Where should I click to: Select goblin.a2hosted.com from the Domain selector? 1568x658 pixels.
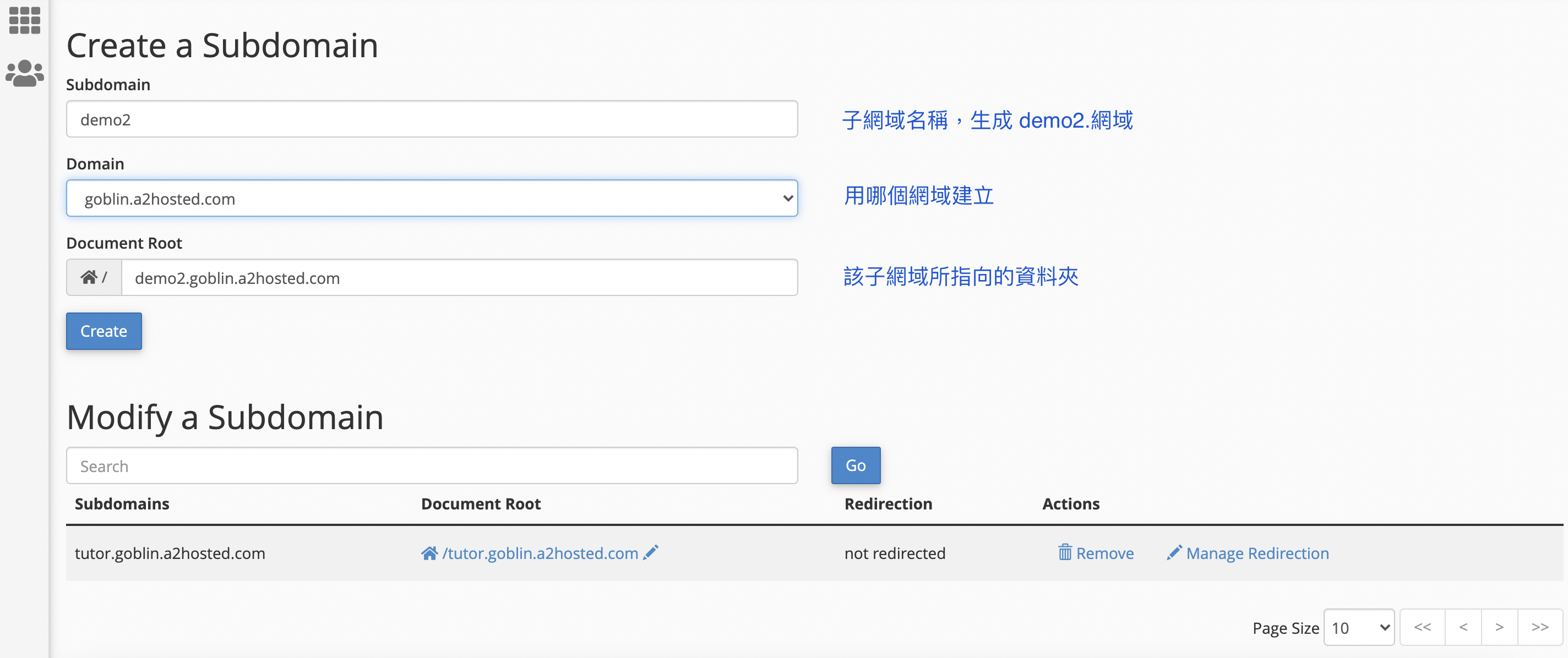click(432, 198)
